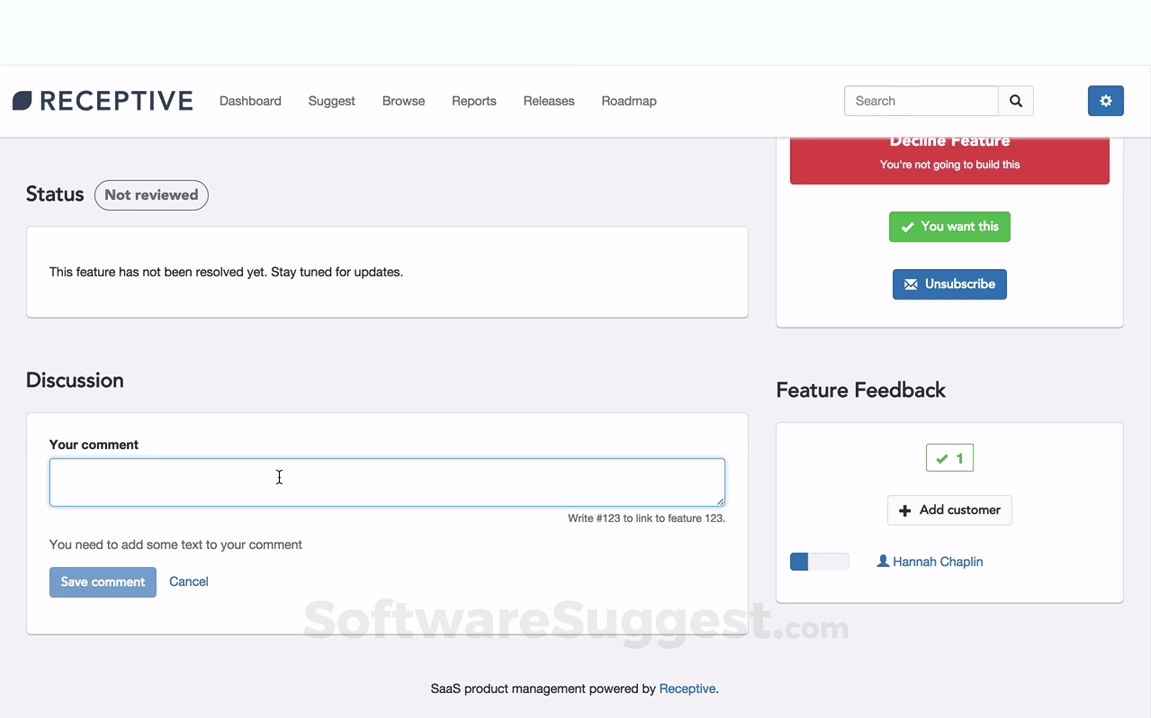This screenshot has height=718, width=1151.
Task: Switch to the Reports section
Action: (x=474, y=100)
